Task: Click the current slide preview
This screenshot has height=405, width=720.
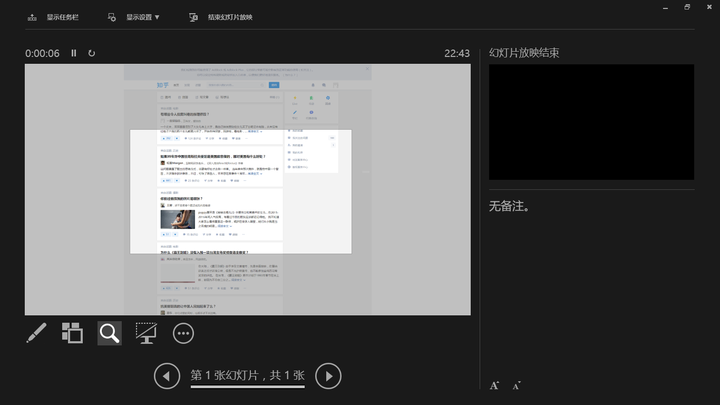Action: pyautogui.click(x=248, y=190)
